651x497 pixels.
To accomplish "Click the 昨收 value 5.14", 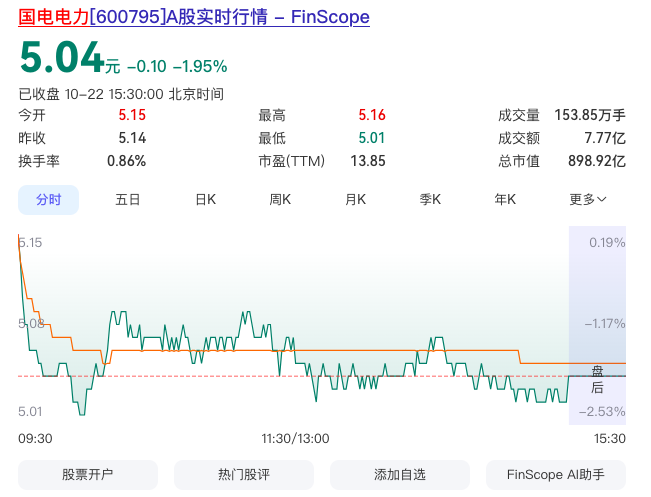I will pyautogui.click(x=132, y=138).
